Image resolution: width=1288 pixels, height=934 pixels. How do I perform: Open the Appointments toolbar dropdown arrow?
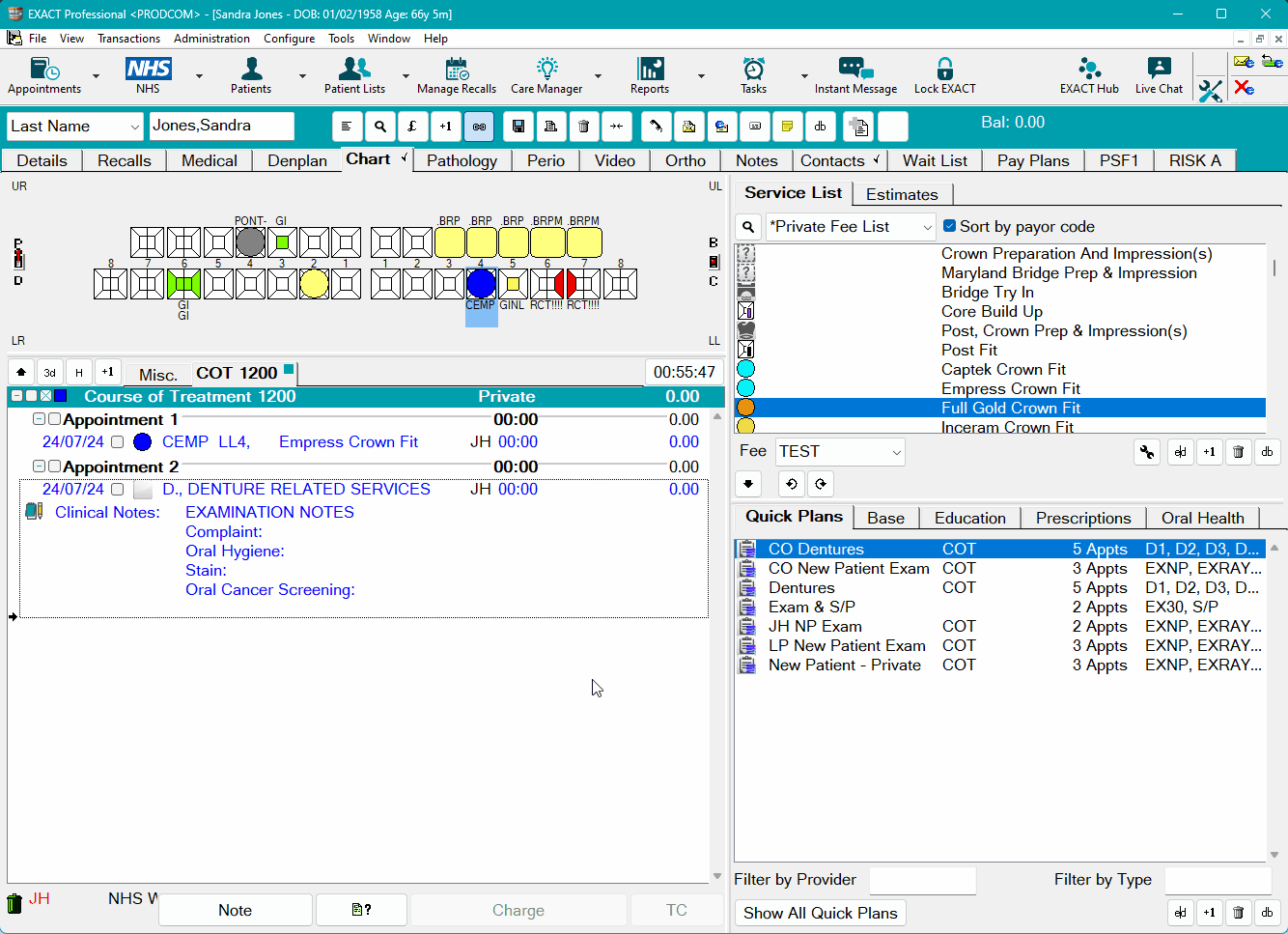pos(96,76)
